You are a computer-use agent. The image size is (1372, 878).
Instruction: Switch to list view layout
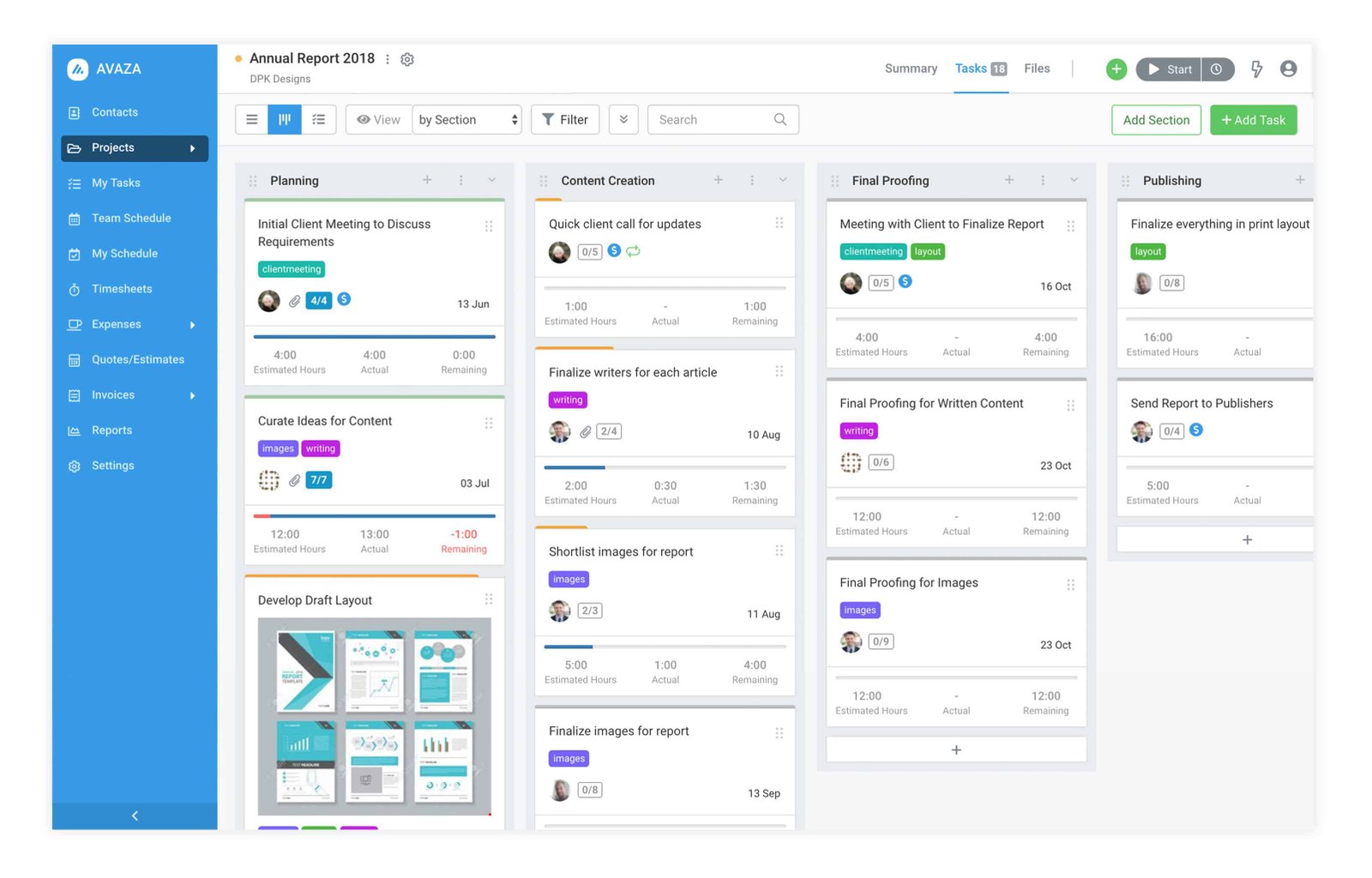pyautogui.click(x=252, y=120)
